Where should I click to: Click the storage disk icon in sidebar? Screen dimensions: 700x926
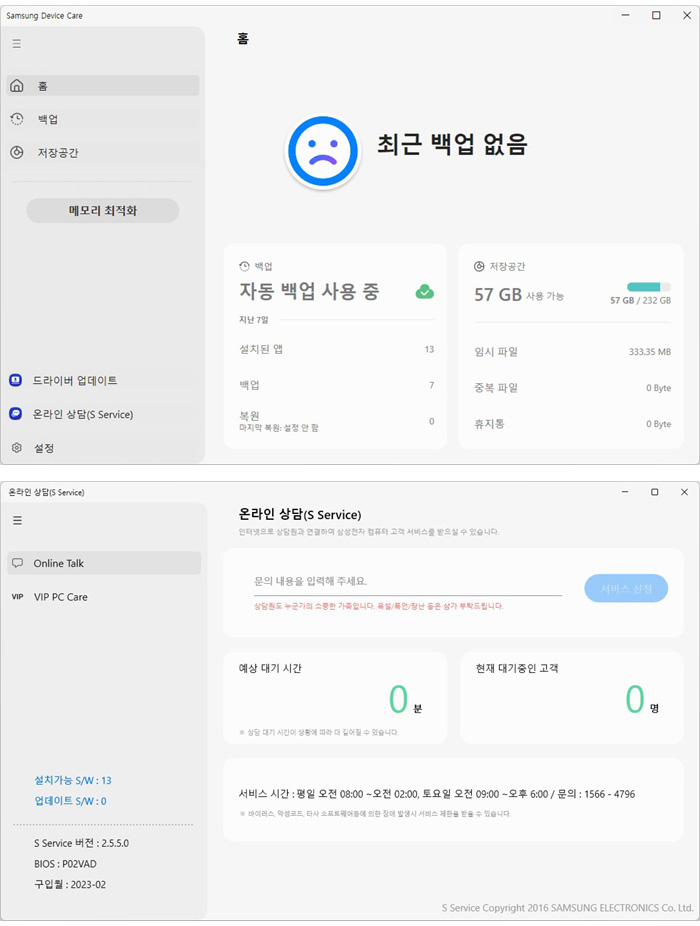coord(17,153)
